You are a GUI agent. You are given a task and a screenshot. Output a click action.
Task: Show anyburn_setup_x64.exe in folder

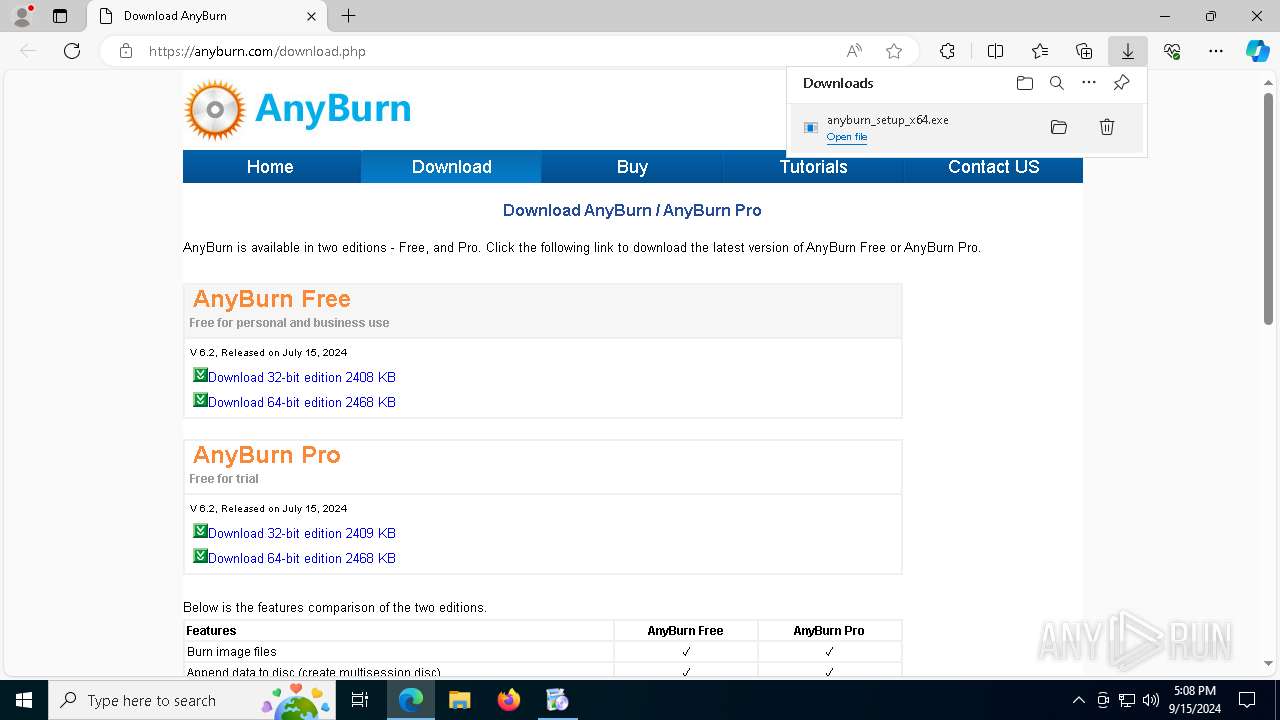click(1059, 127)
